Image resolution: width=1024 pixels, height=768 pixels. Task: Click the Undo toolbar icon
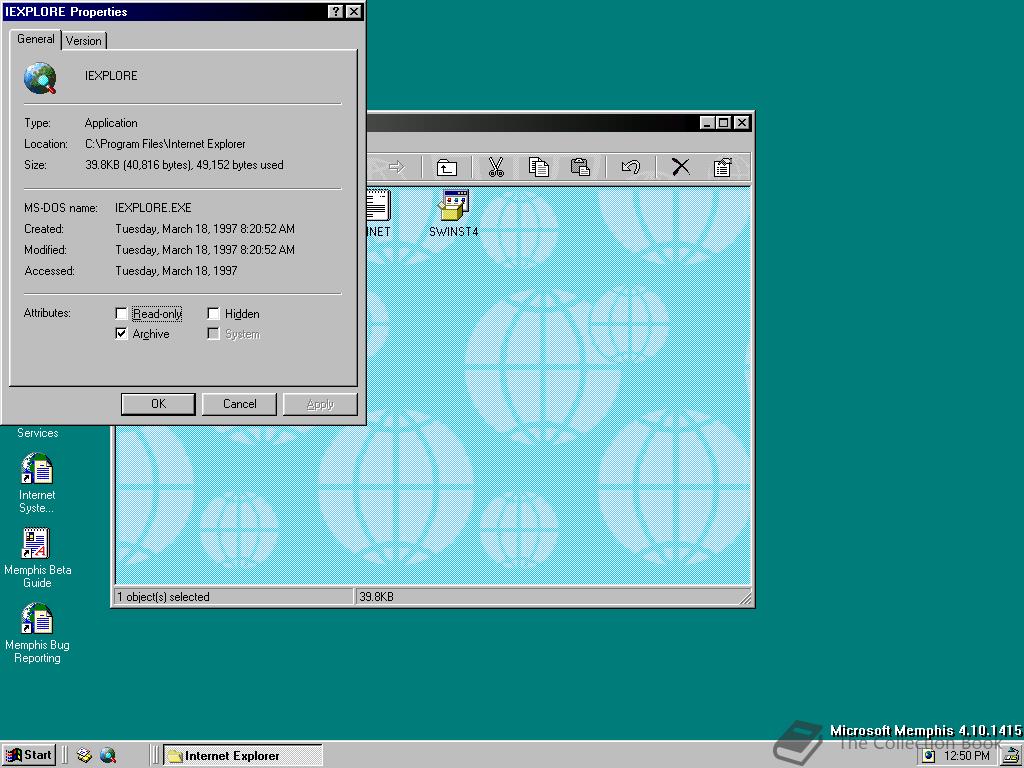pos(630,167)
